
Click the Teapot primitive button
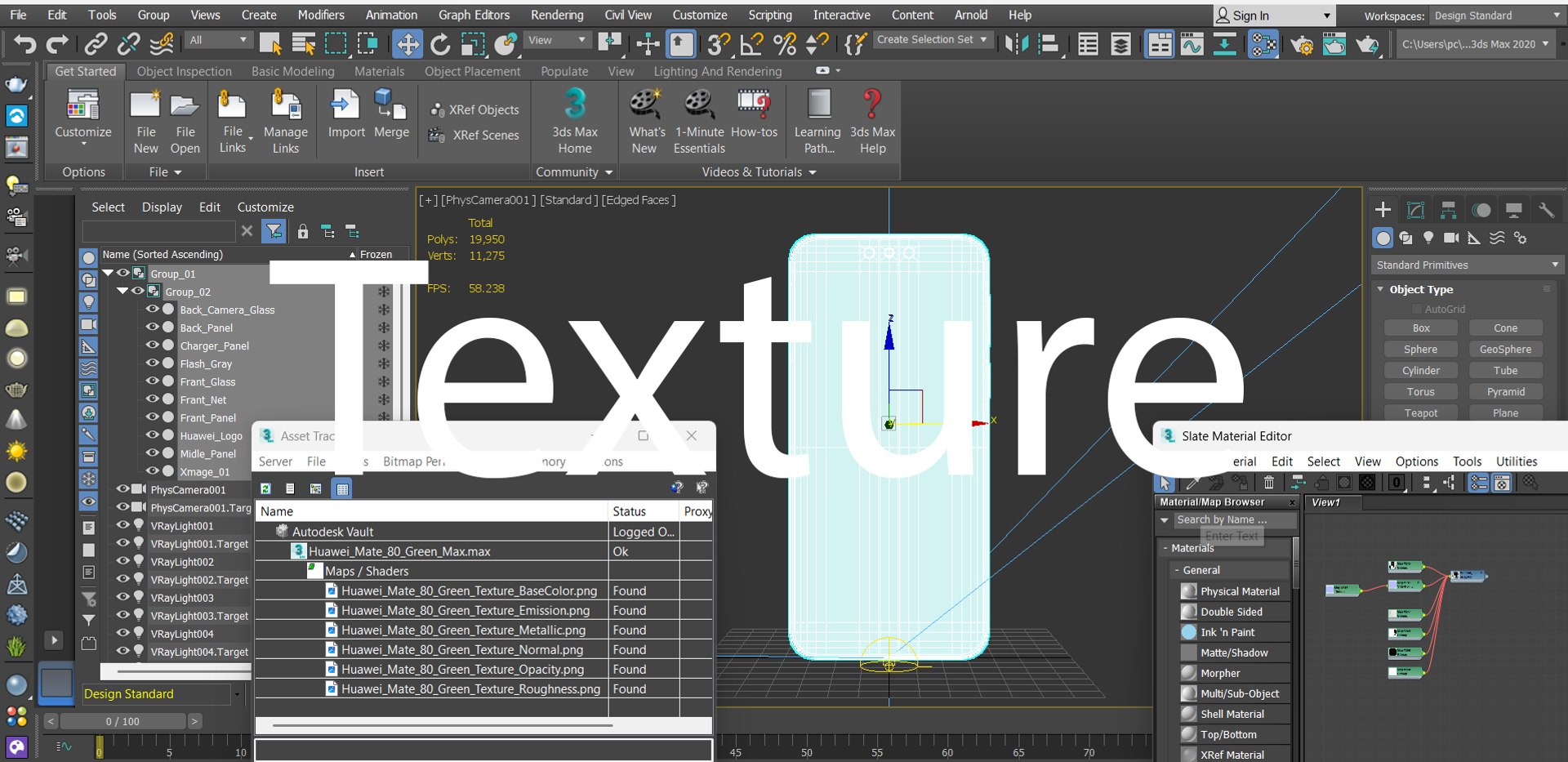(1421, 412)
